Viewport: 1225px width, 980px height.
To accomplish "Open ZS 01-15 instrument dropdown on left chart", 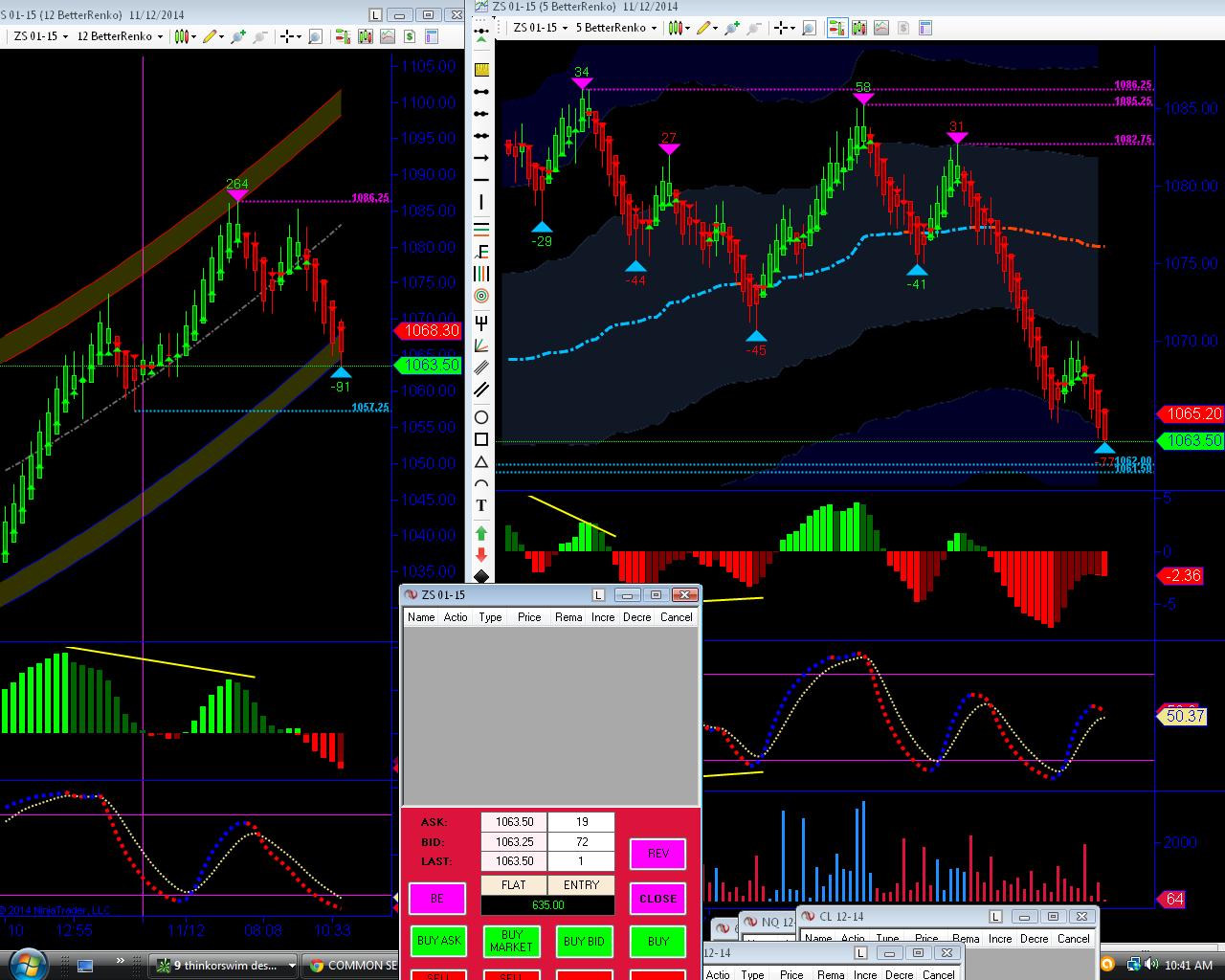I will (39, 36).
